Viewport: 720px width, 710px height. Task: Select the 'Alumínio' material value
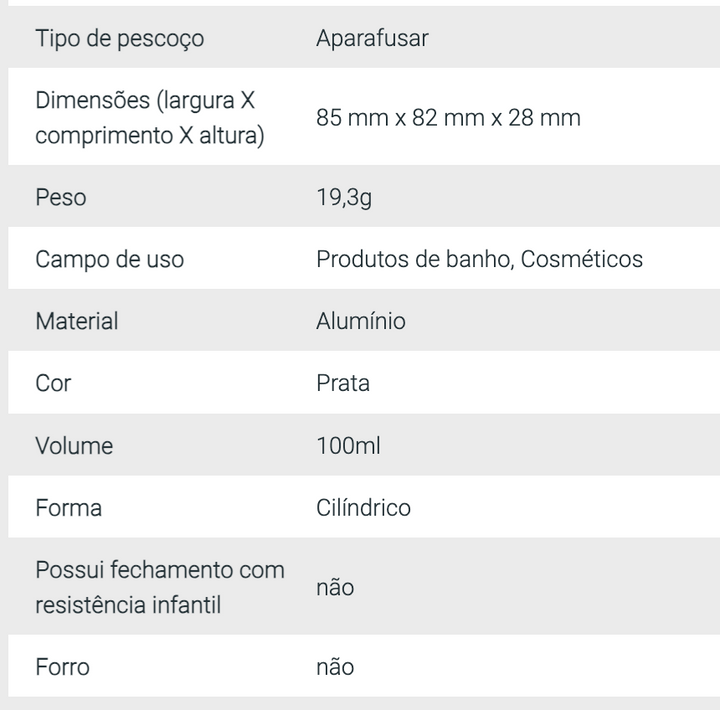361,321
